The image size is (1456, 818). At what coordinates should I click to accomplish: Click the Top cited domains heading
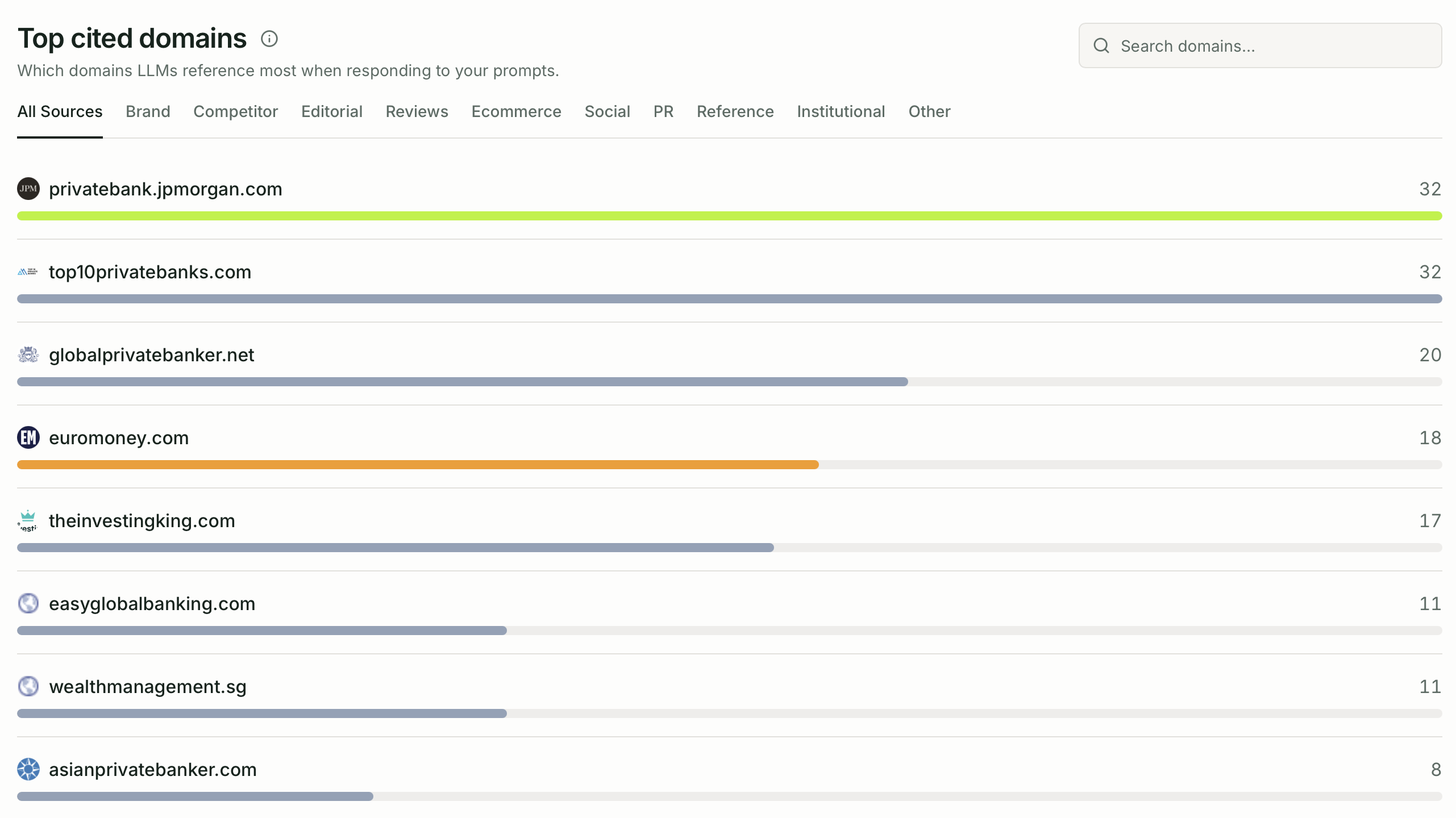[x=132, y=39]
